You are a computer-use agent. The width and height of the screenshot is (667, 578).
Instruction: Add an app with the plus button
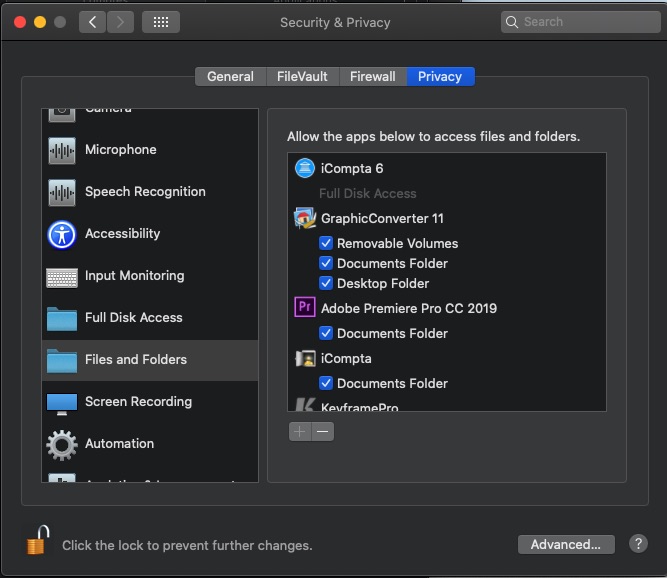300,432
